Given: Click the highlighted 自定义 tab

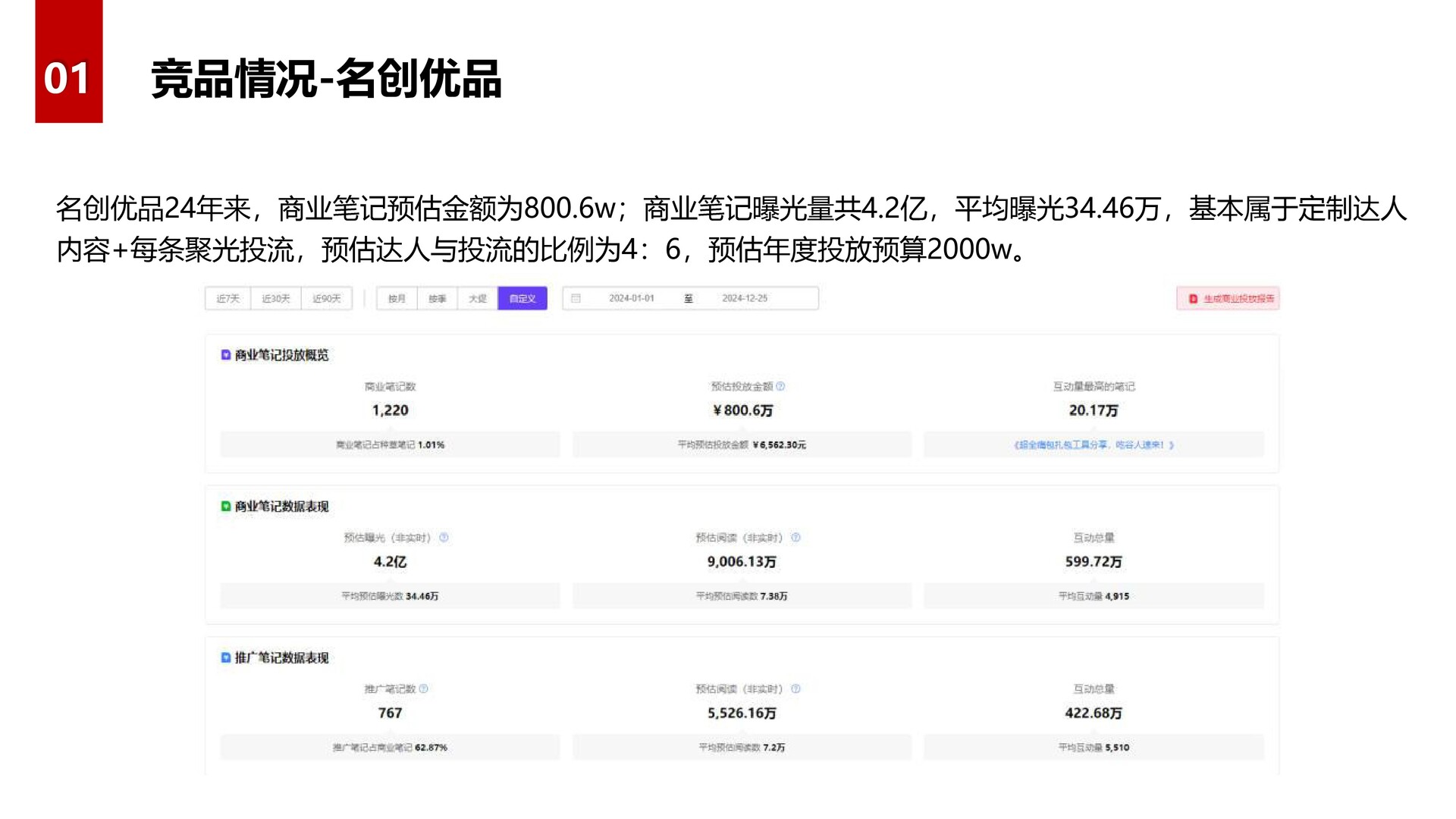Looking at the screenshot, I should pos(522,299).
